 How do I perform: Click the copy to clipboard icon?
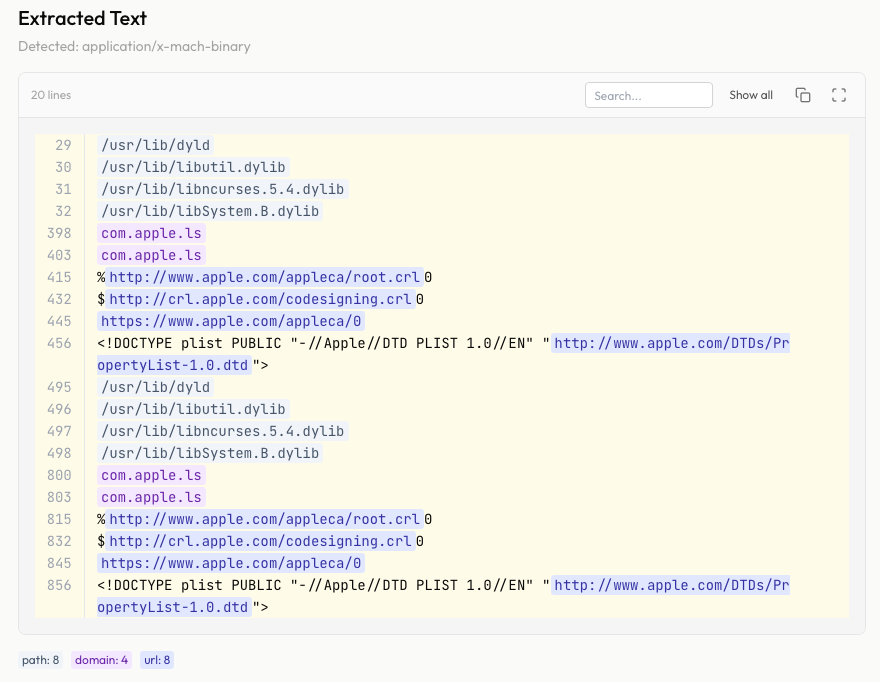point(803,95)
